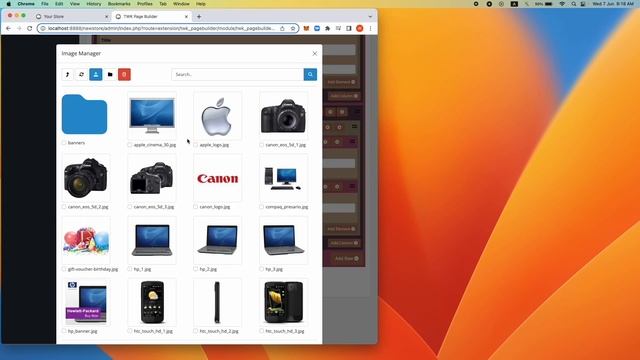
Task: Click the blue upload button in Image Manager
Action: click(x=96, y=74)
